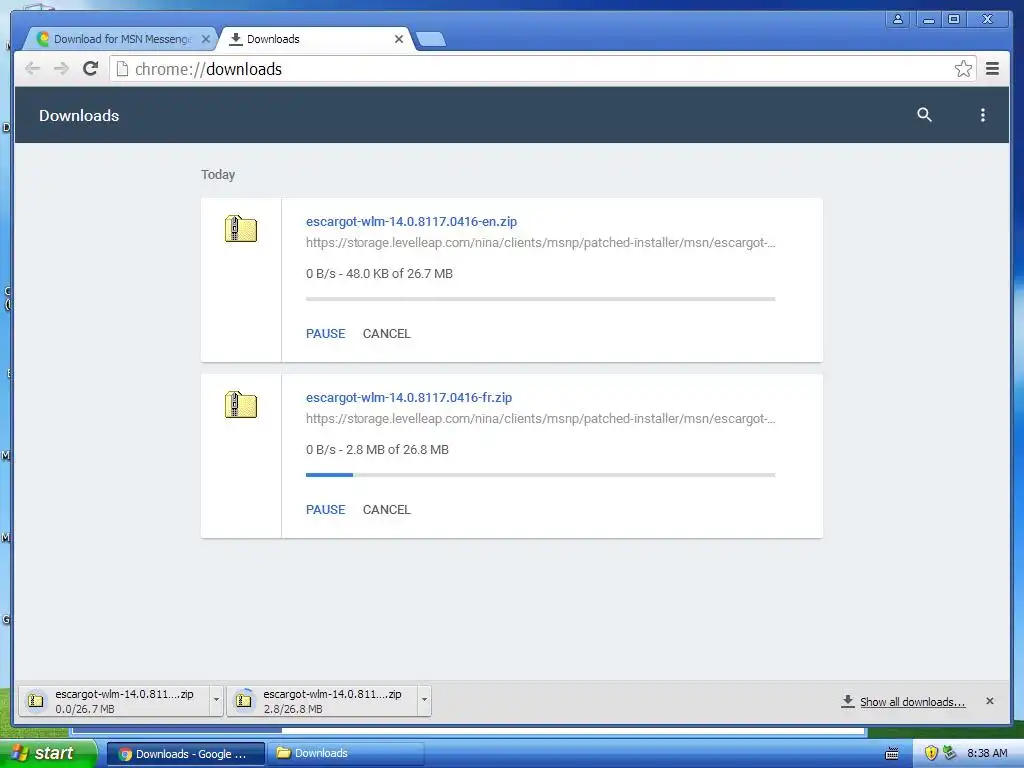
Task: Open the on-screen keyboard taskbar icon
Action: (891, 754)
